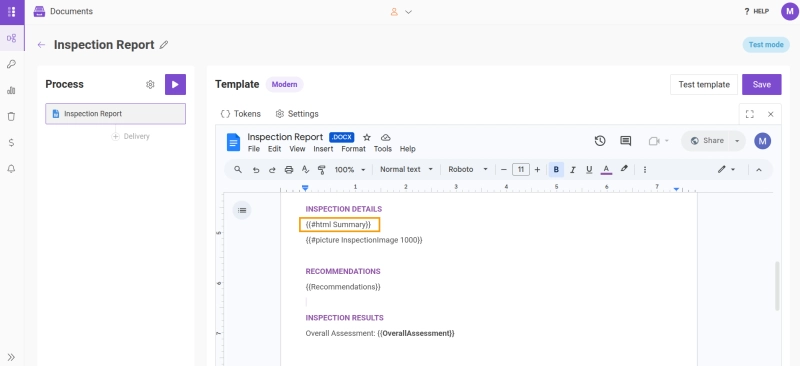Increase the font size

(x=537, y=169)
